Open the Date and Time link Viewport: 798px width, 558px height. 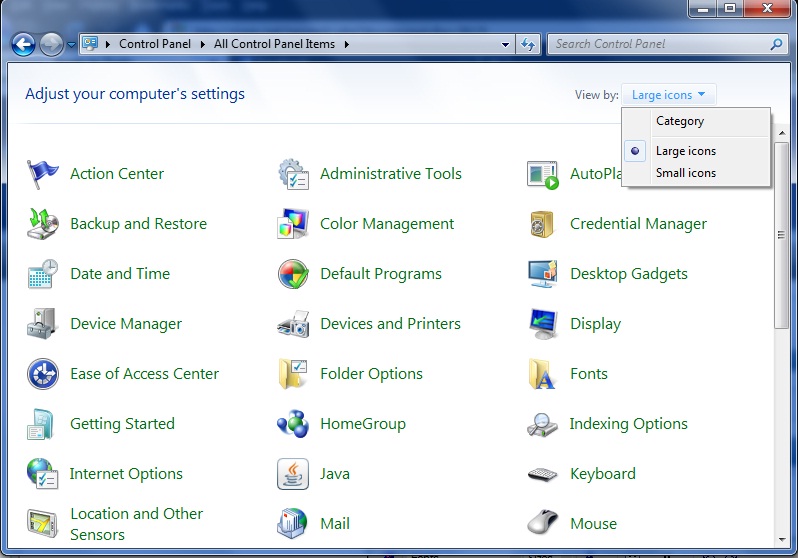pyautogui.click(x=120, y=274)
